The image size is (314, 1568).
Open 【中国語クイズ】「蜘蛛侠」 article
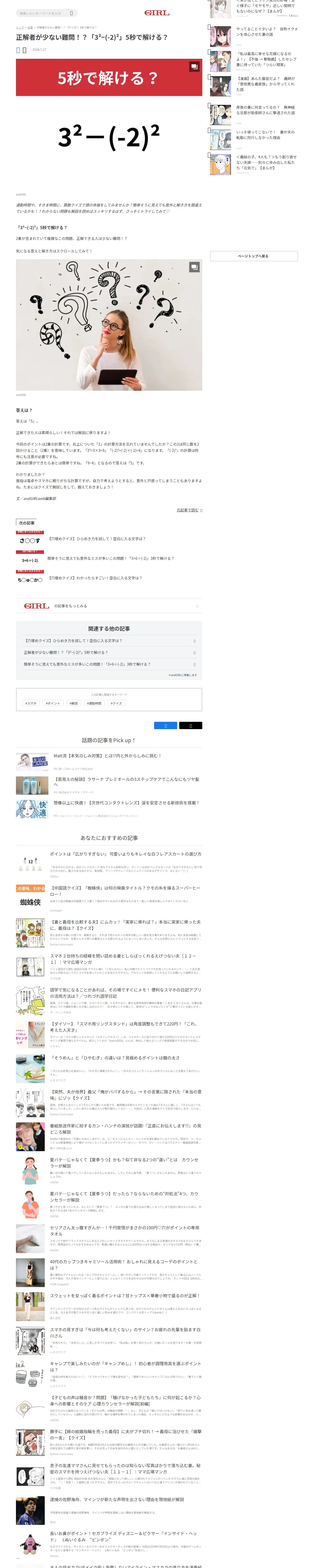point(125,891)
